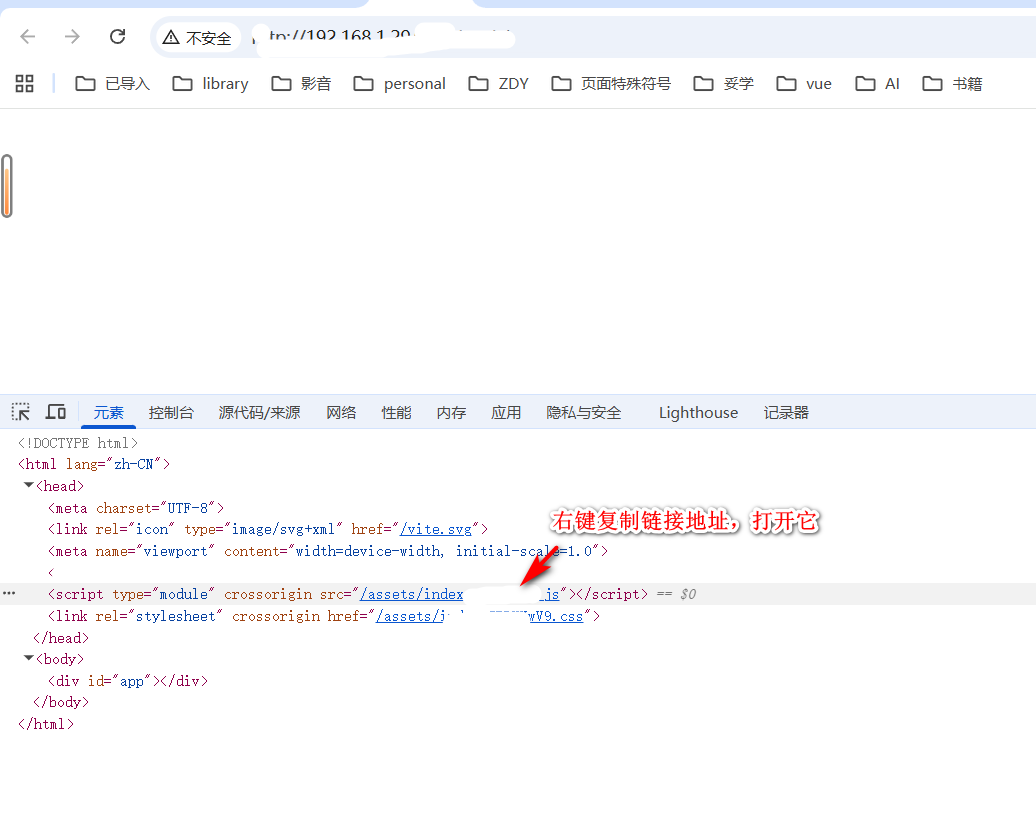Click the 不安全 security warning chip
The height and width of the screenshot is (824, 1036).
tap(197, 38)
